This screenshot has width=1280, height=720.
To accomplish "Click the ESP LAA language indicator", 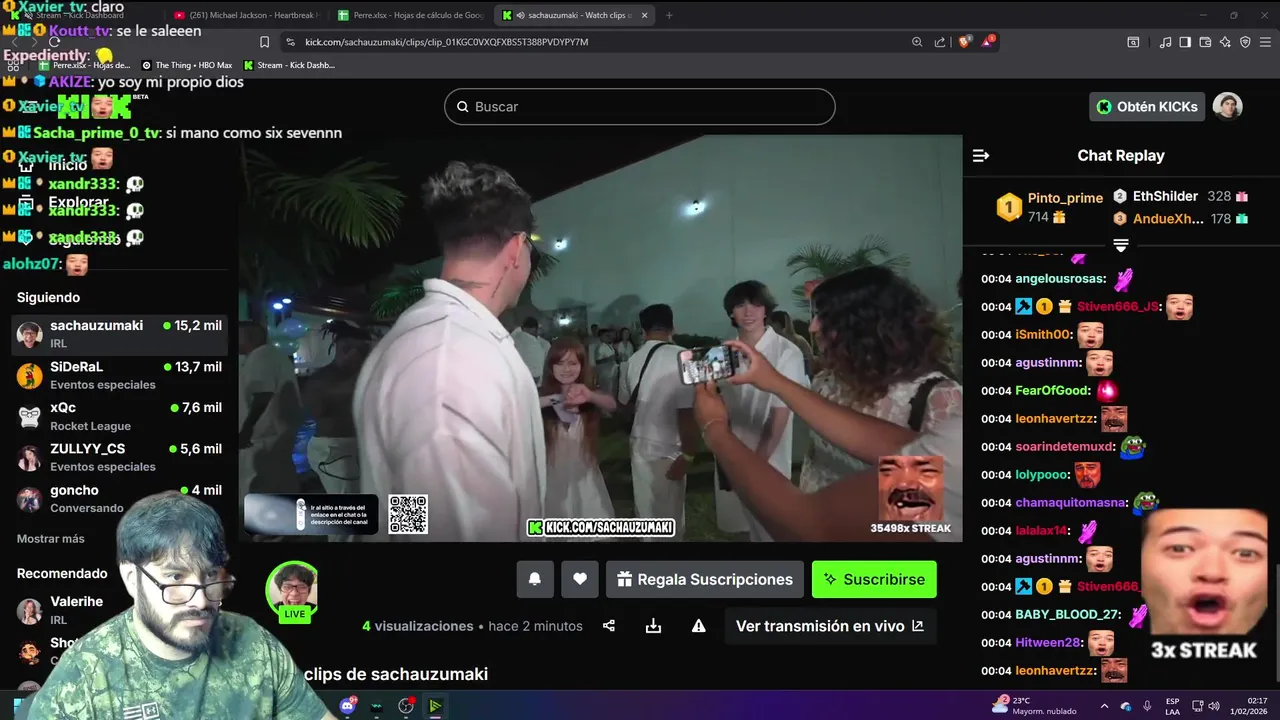I will [1172, 706].
